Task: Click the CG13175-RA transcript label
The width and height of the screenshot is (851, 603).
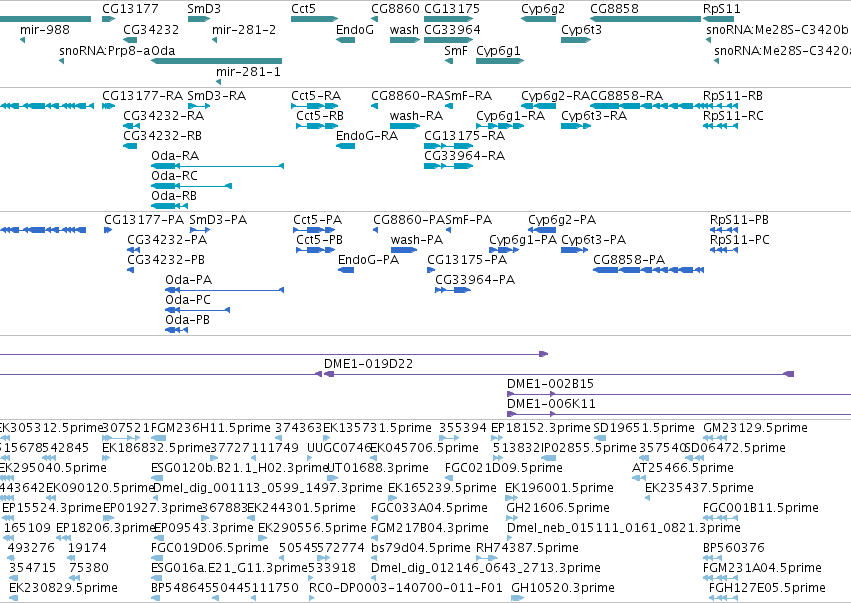Action: pos(465,136)
